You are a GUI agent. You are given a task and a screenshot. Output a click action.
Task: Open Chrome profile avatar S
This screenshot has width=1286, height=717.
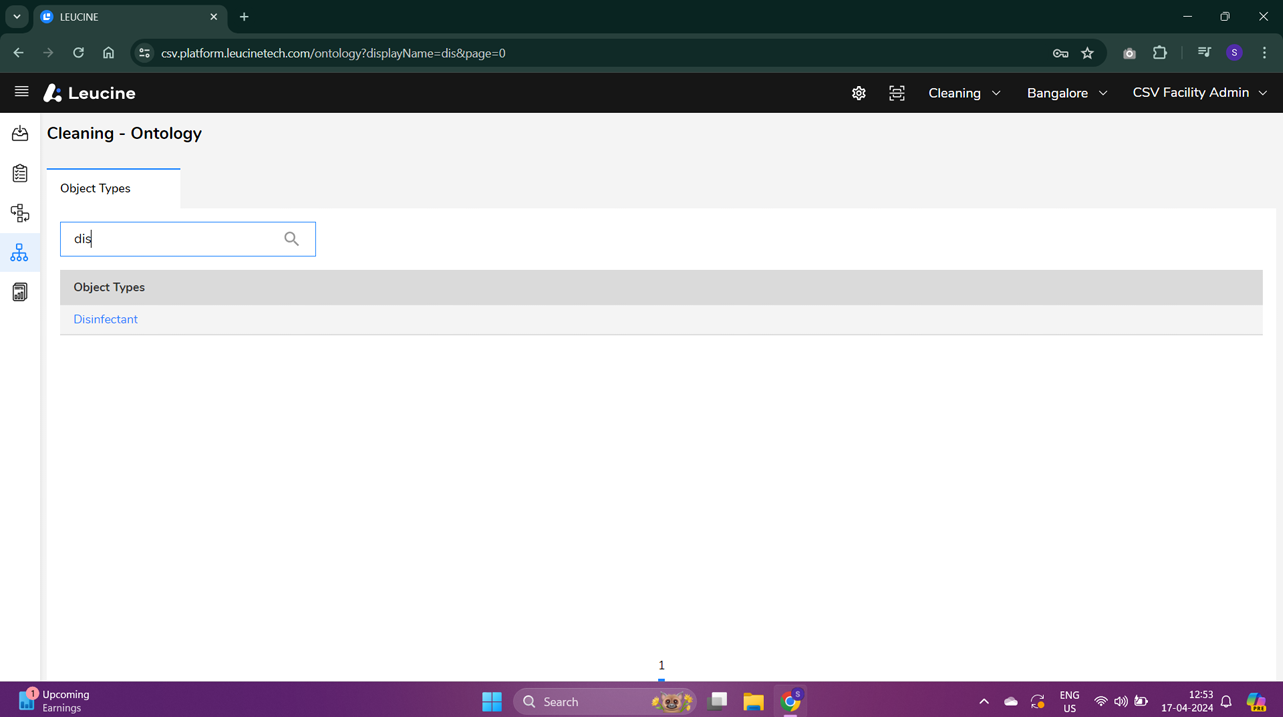coord(1237,53)
